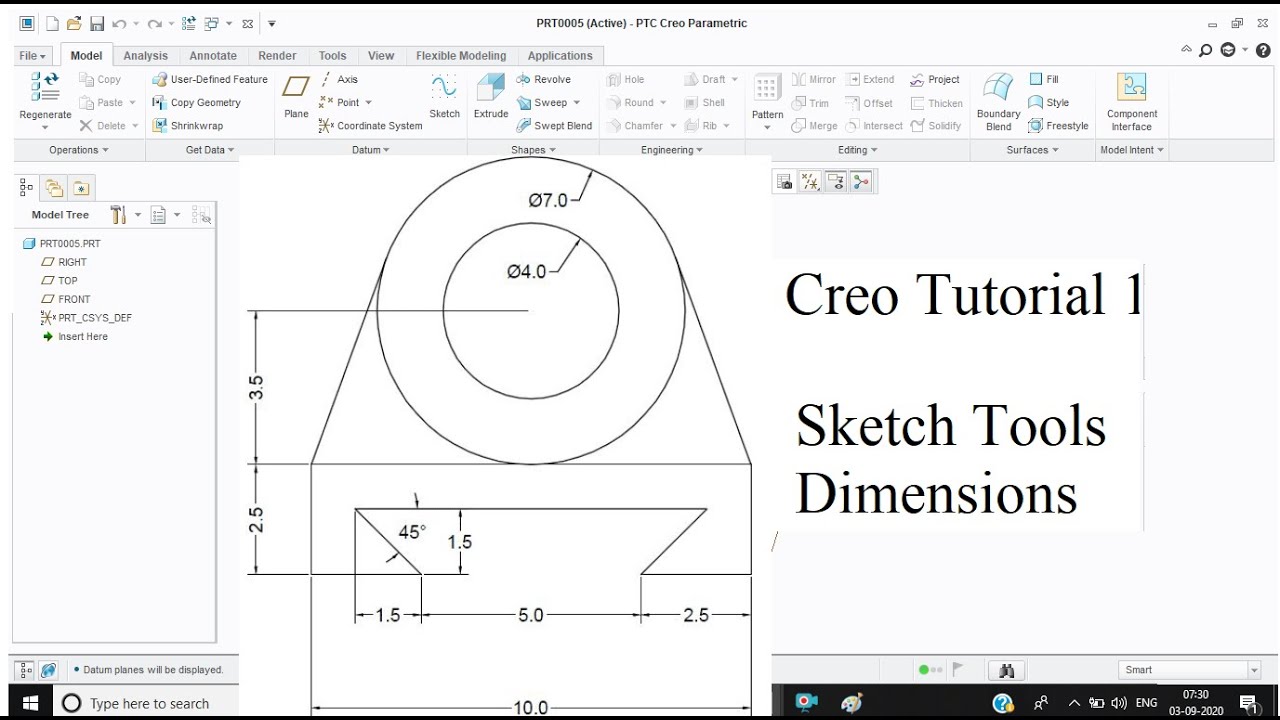Open the Render tab
The image size is (1280, 720).
(x=277, y=56)
